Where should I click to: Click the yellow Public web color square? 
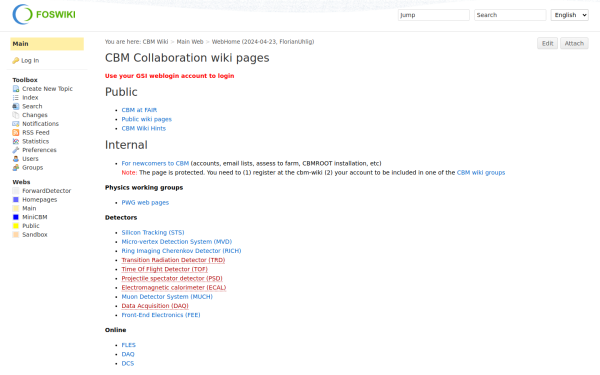16,226
